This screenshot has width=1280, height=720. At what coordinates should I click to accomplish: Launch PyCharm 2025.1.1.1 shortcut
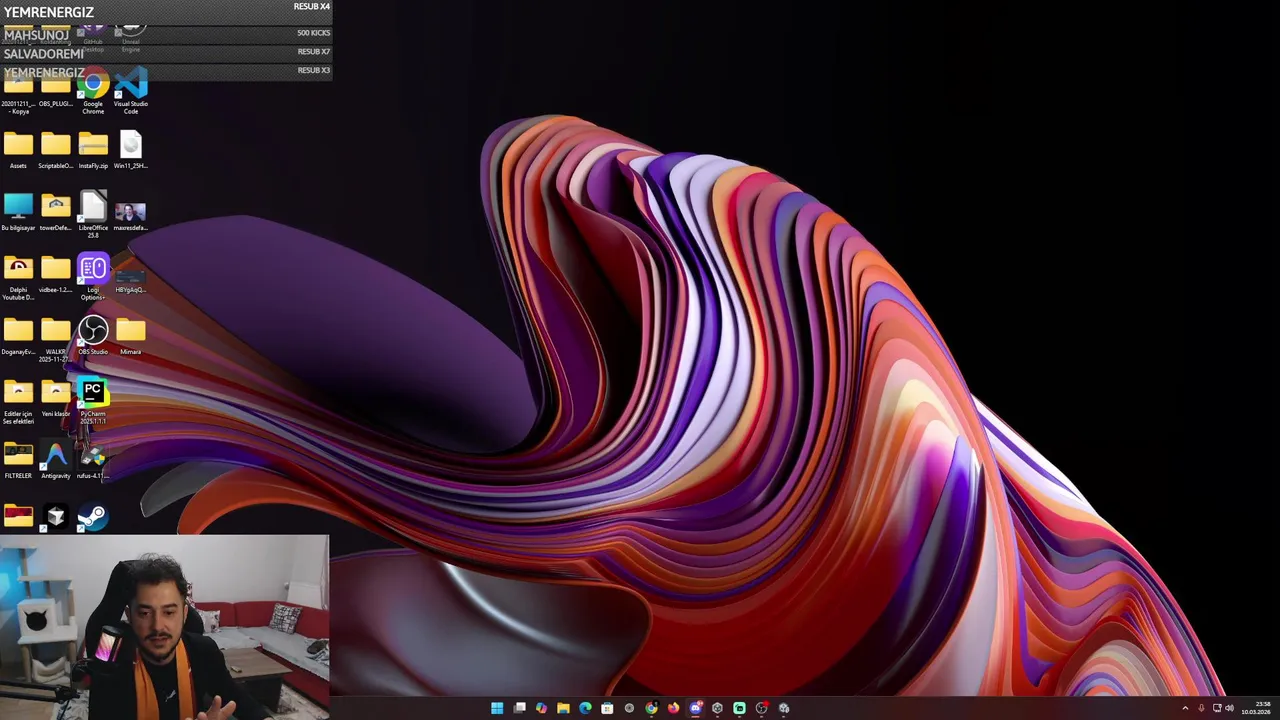coord(93,401)
